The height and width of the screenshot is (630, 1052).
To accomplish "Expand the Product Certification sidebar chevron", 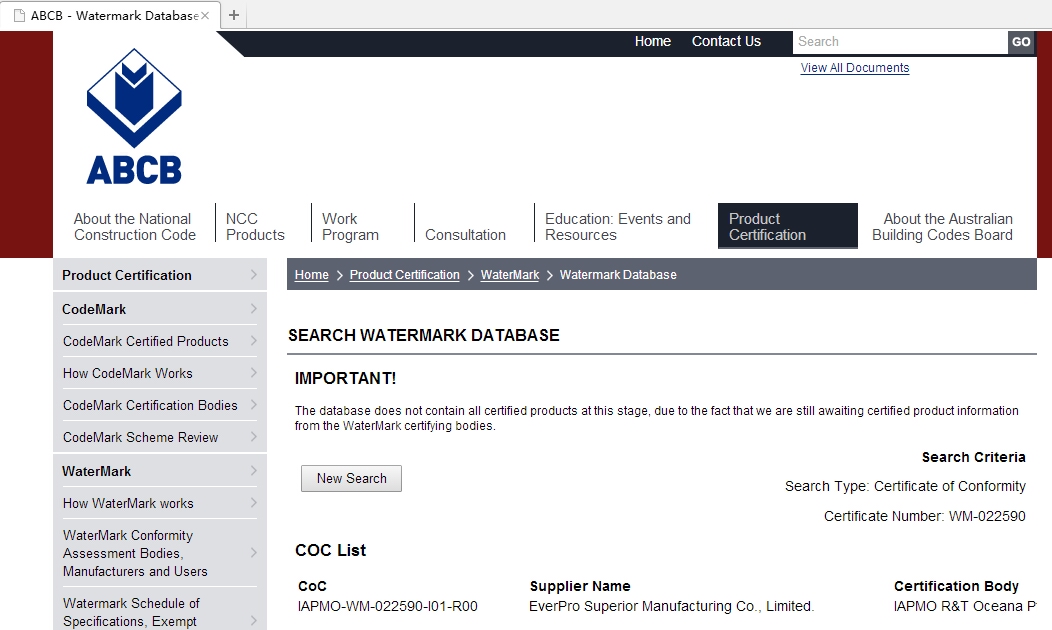I will tap(254, 275).
